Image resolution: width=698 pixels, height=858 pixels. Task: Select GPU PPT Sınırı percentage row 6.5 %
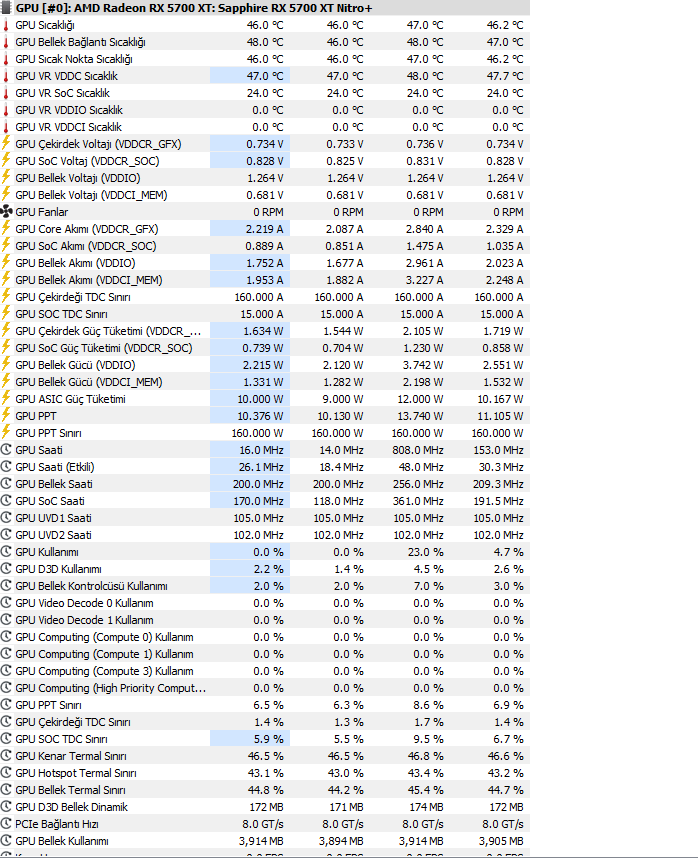265,704
